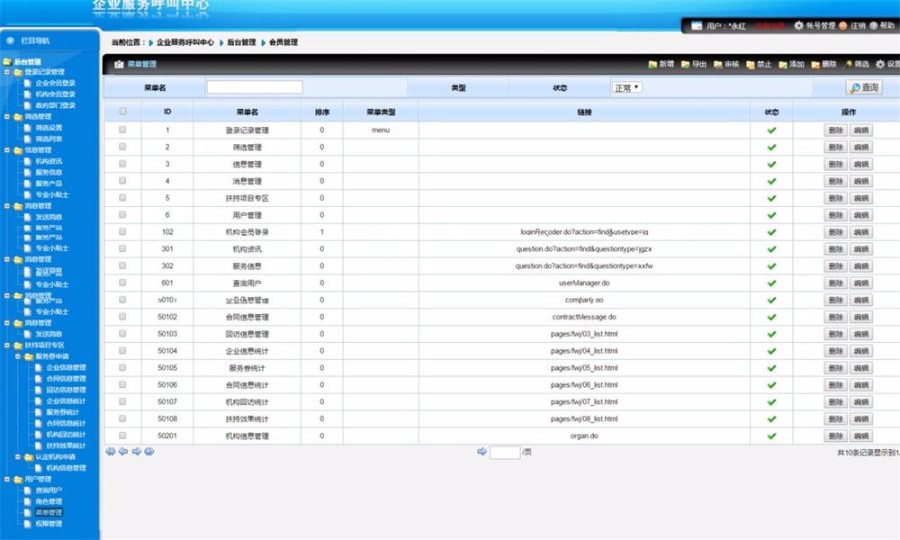Click the green status check for row 50105
This screenshot has width=900, height=540.
coord(771,368)
